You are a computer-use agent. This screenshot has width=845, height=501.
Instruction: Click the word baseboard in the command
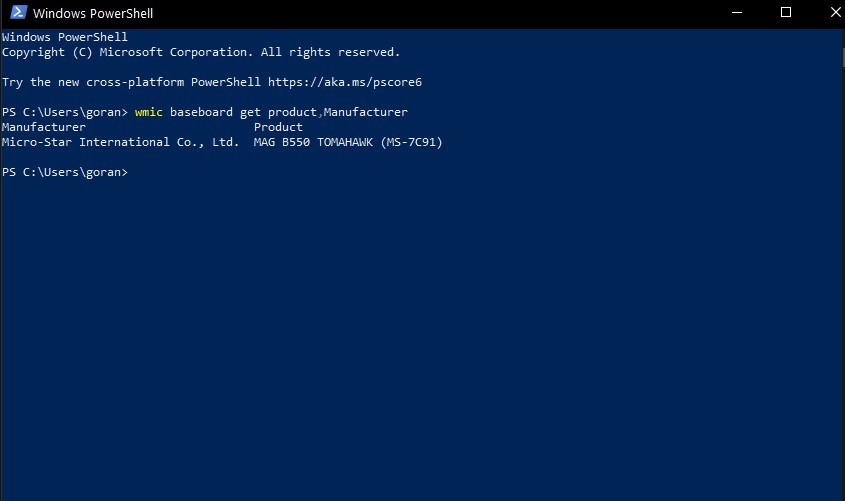[202, 112]
